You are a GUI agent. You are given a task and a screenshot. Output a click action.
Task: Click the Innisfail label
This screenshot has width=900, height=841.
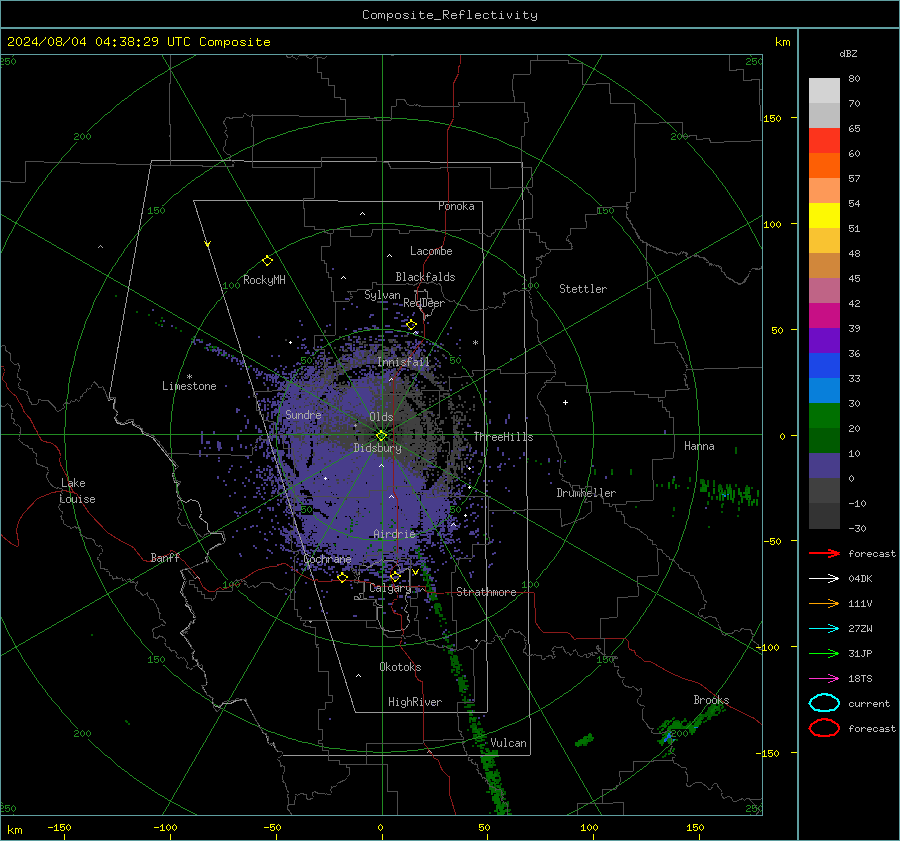(x=404, y=362)
